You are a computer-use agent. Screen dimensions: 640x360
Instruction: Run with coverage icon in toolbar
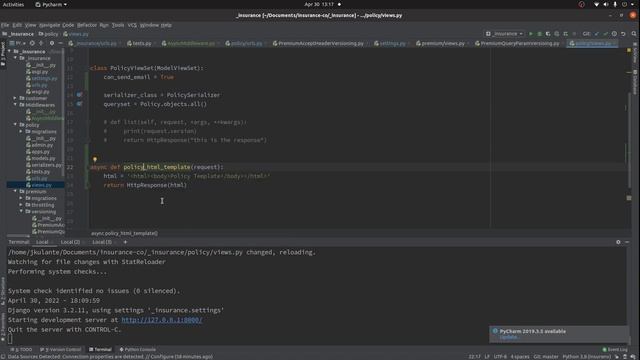coord(548,34)
